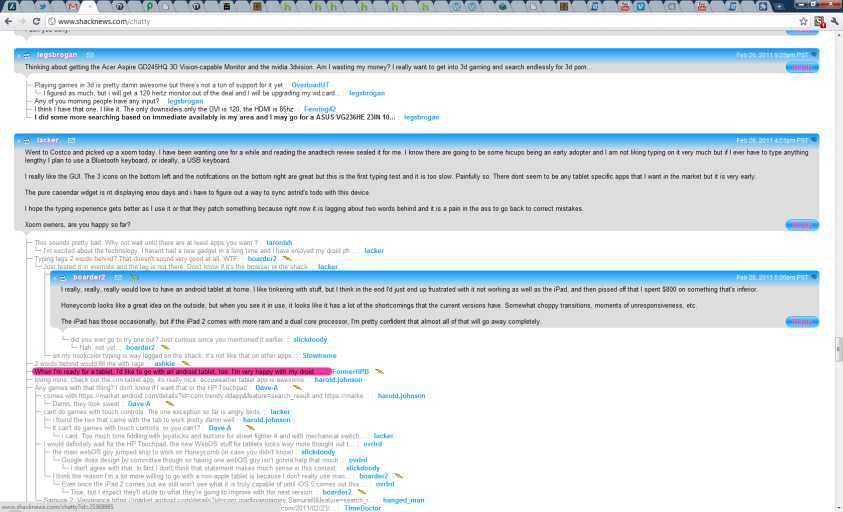Switch to the Twitter browser tab

click(x=42, y=6)
